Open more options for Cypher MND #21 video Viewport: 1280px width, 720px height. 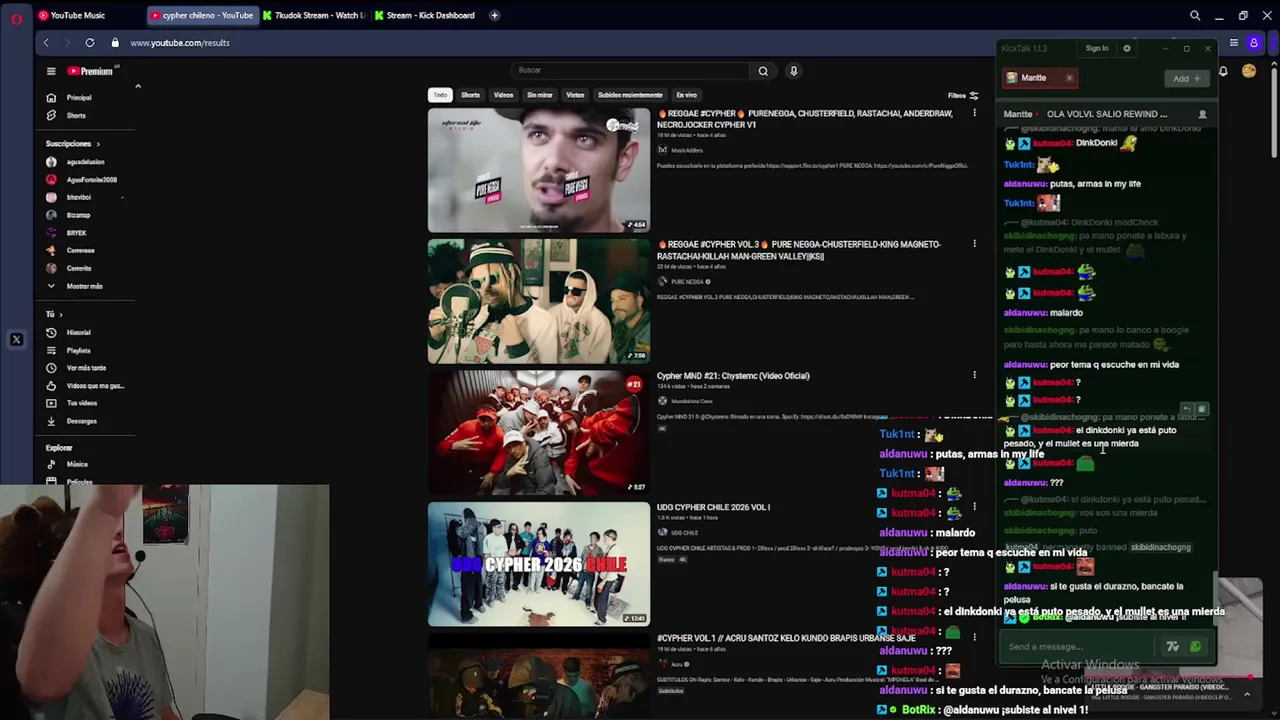974,376
